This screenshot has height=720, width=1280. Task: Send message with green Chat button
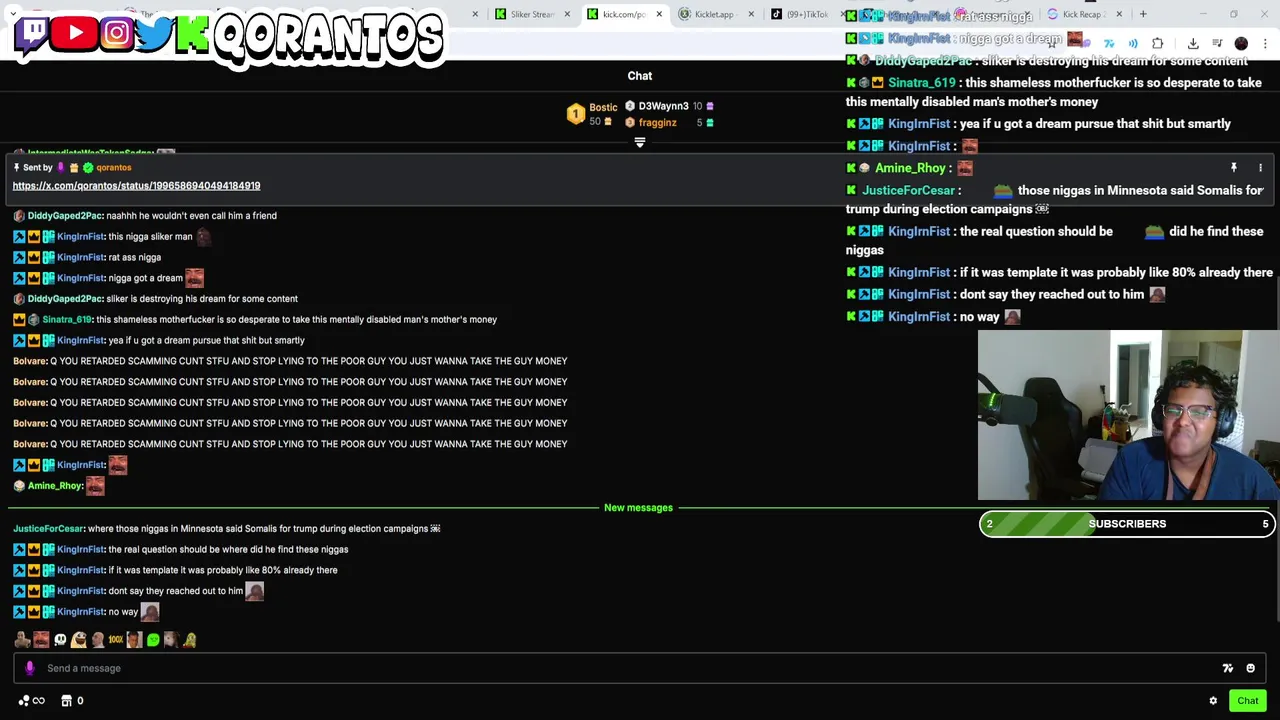click(1247, 701)
